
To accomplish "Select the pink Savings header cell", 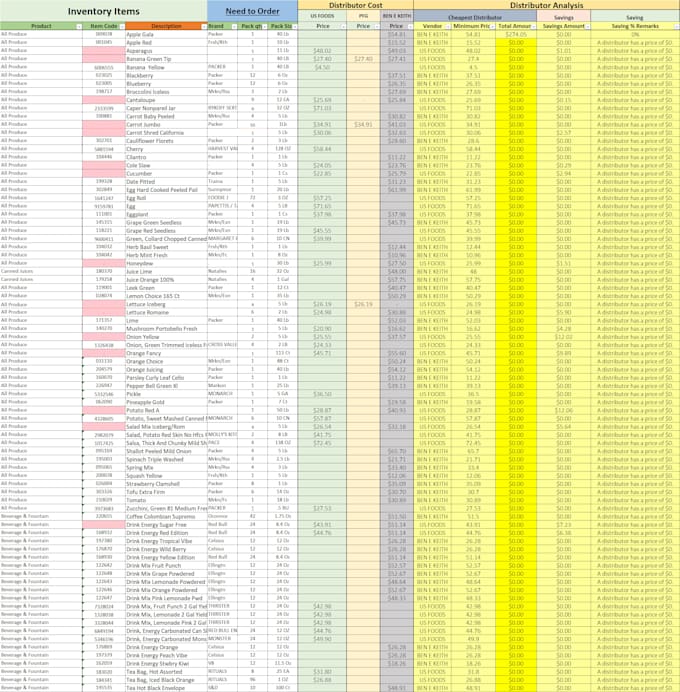I will [x=564, y=17].
